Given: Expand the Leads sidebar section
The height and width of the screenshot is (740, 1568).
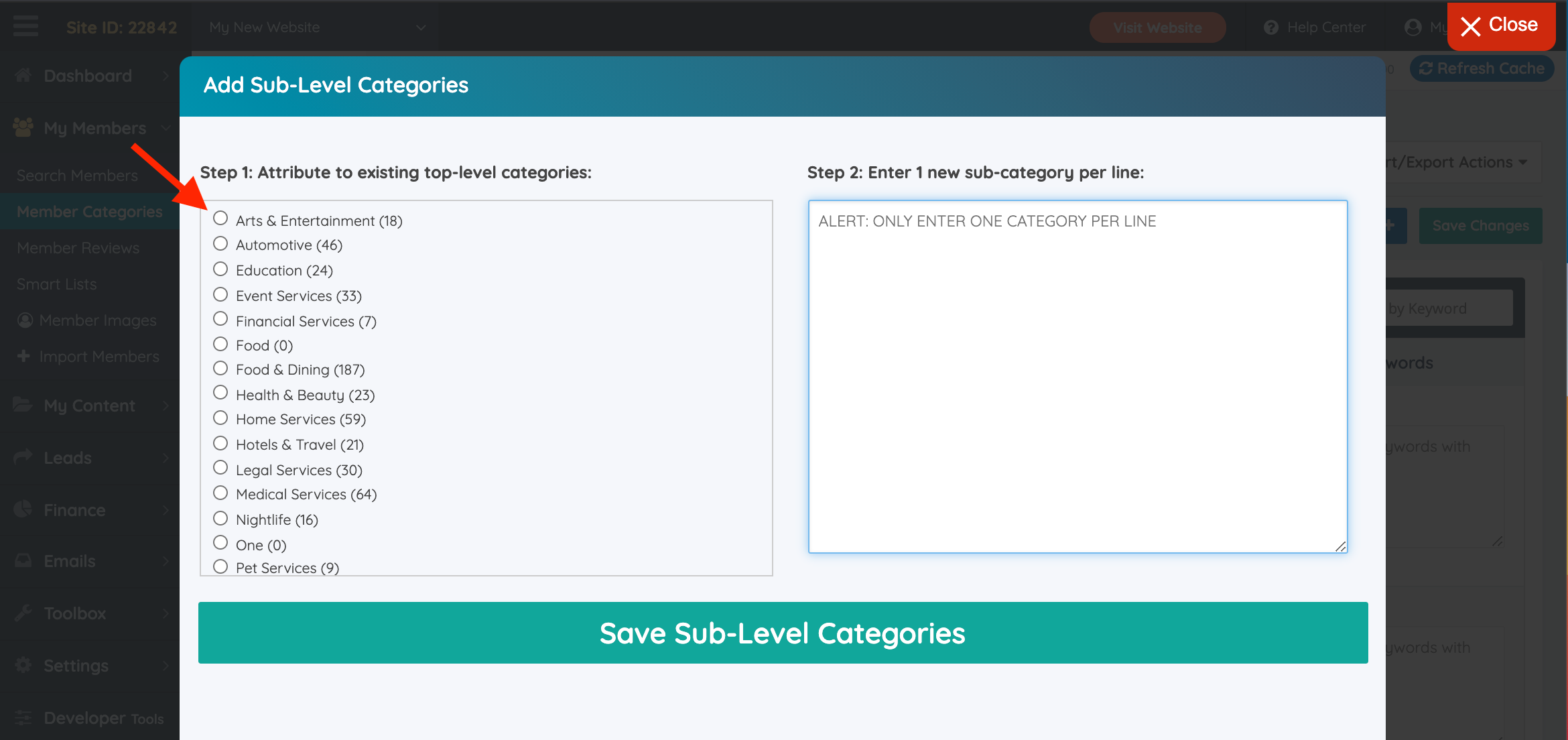Looking at the screenshot, I should (166, 458).
